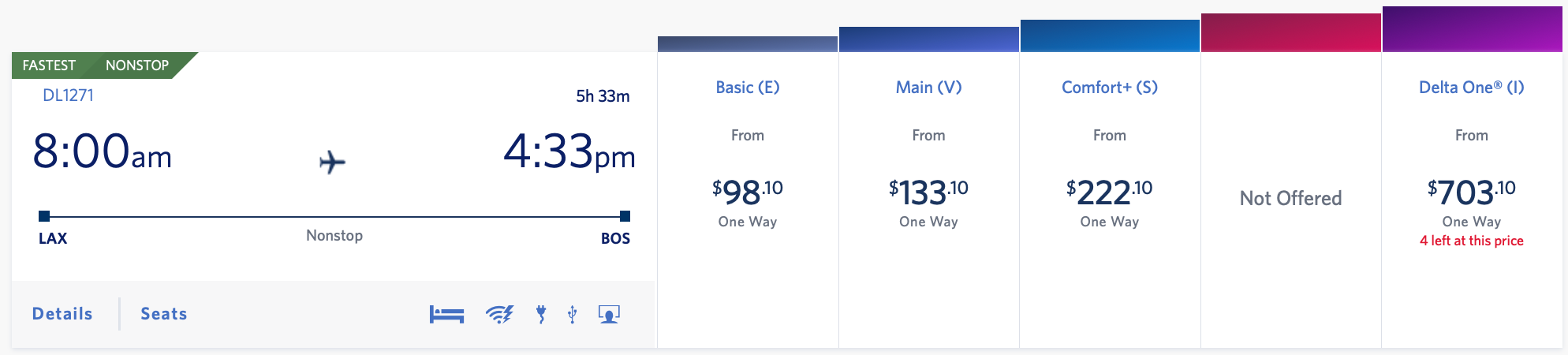The height and width of the screenshot is (355, 1568).
Task: Choose the Delta One (I) $703.10 fare
Action: tap(1471, 192)
